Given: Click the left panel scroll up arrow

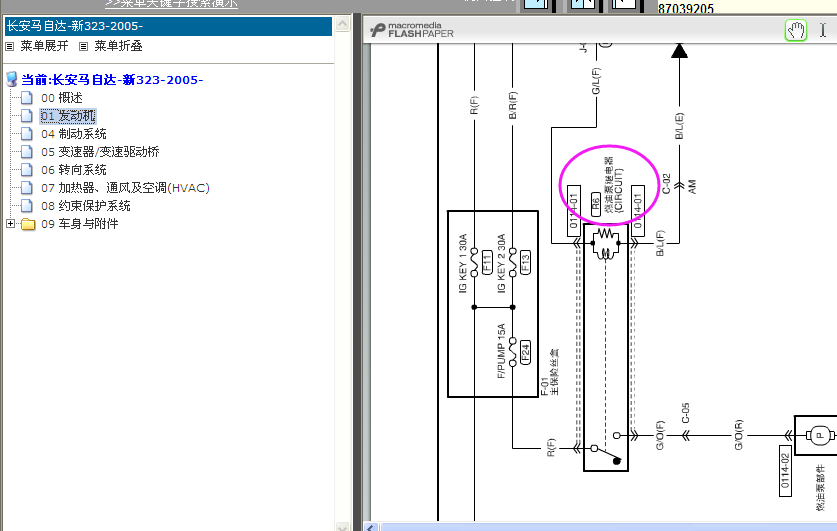Looking at the screenshot, I should pyautogui.click(x=345, y=22).
